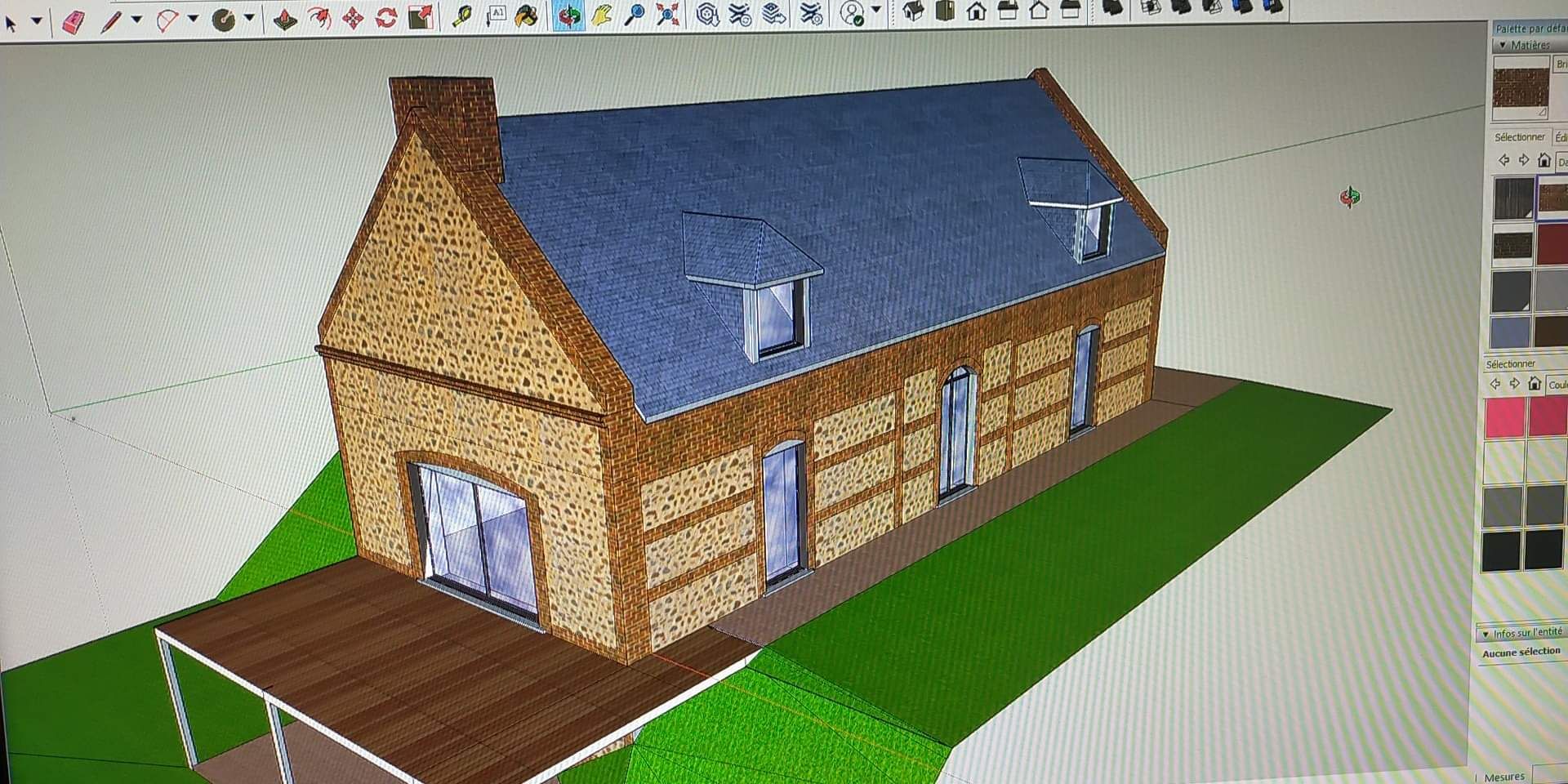Expand the Infos sur l'entité panel

pyautogui.click(x=1486, y=634)
